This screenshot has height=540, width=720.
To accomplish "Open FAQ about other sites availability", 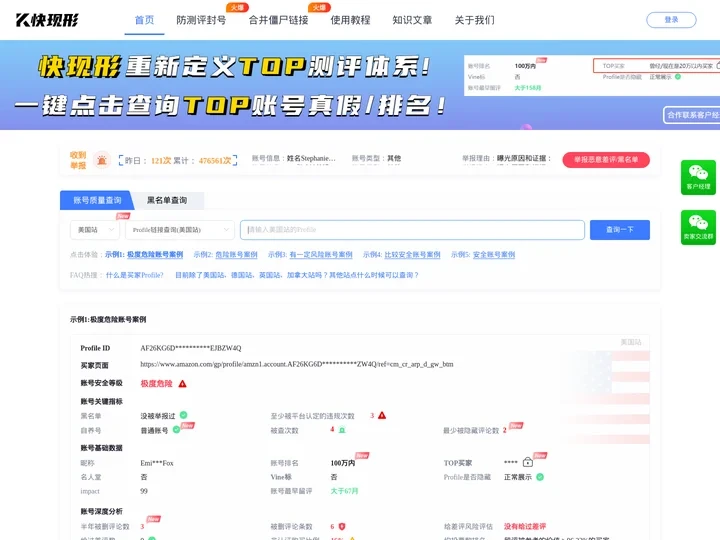I will coord(297,275).
